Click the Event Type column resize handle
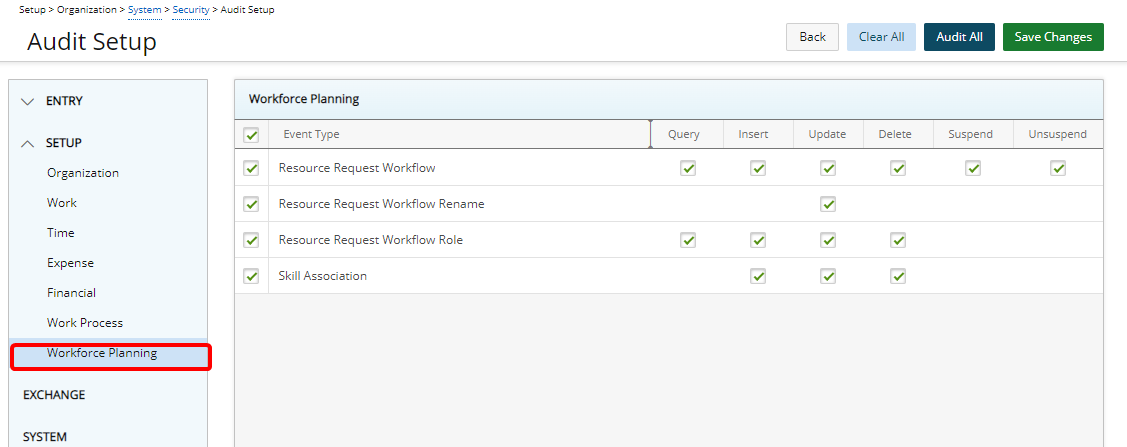This screenshot has width=1127, height=447. coord(650,134)
